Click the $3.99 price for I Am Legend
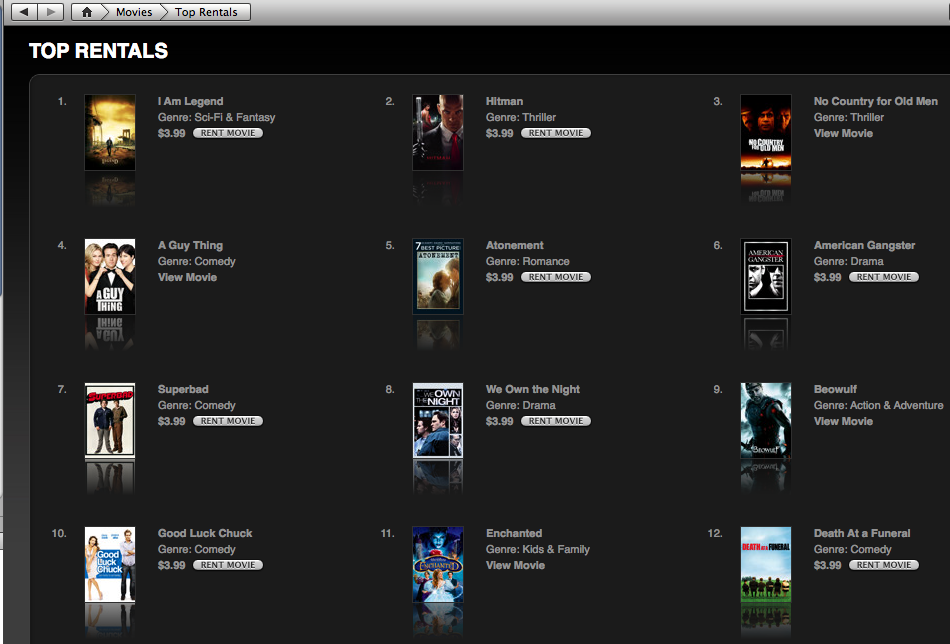Image resolution: width=950 pixels, height=644 pixels. tap(171, 133)
